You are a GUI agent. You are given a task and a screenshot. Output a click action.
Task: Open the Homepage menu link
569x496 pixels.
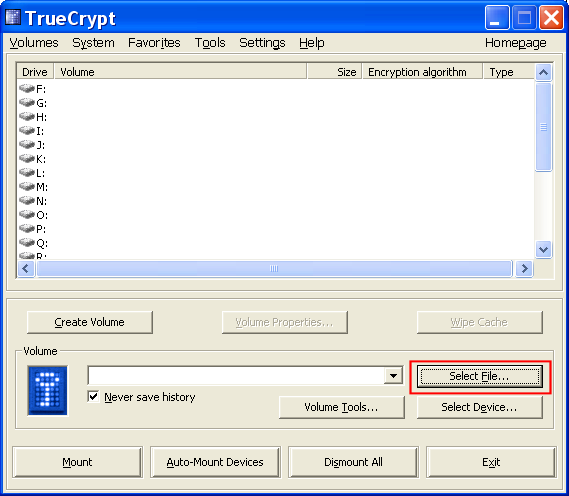pyautogui.click(x=516, y=43)
